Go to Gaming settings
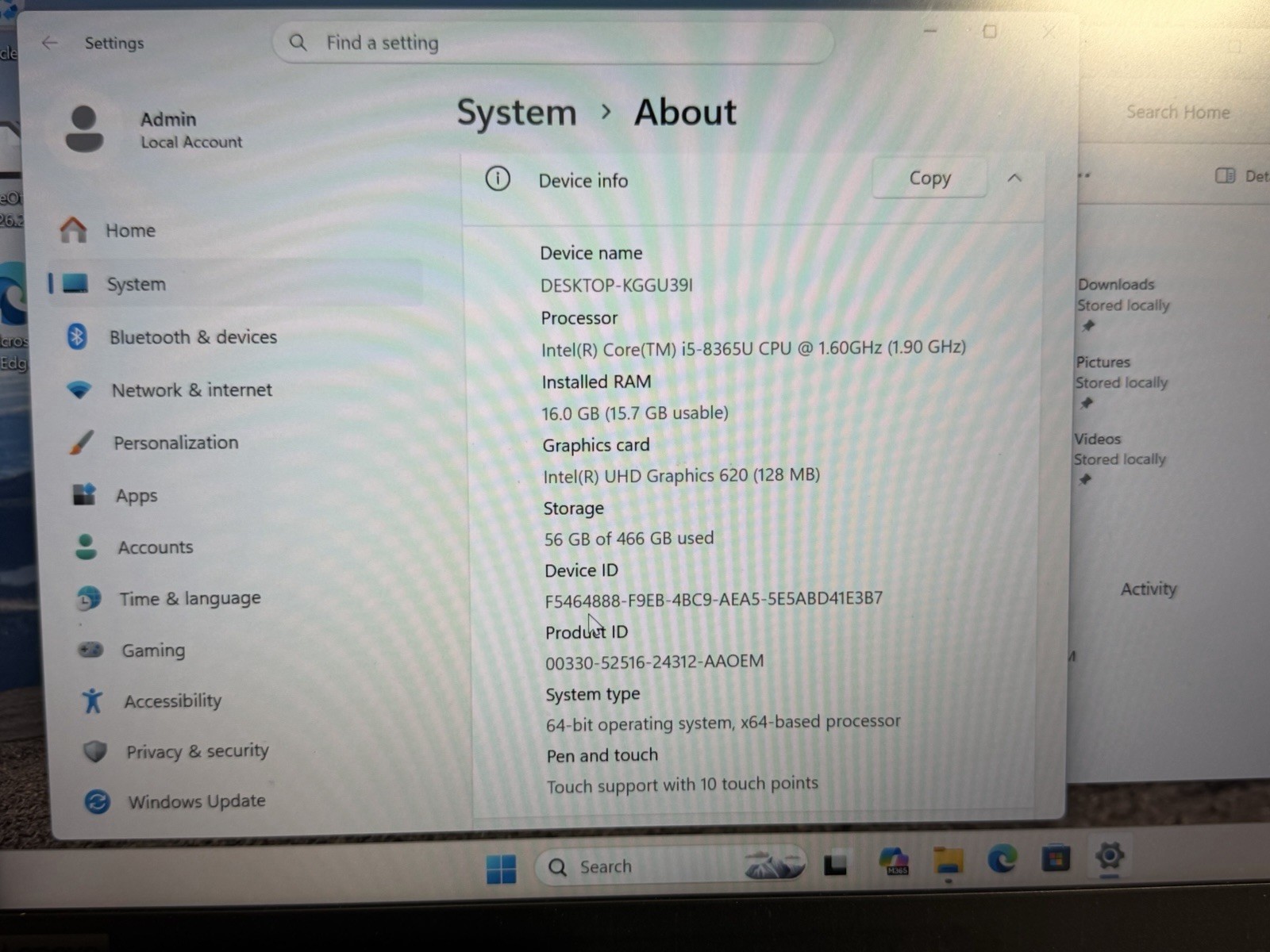Viewport: 1270px width, 952px height. (x=248, y=650)
